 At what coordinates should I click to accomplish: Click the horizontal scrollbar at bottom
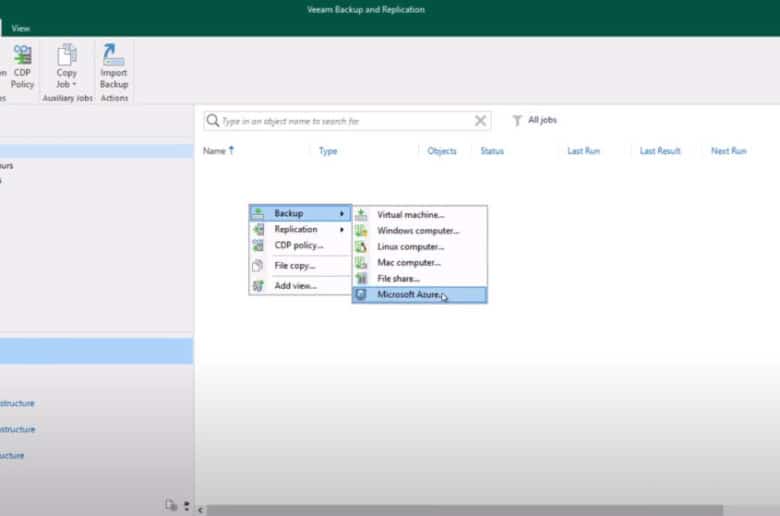[465, 510]
